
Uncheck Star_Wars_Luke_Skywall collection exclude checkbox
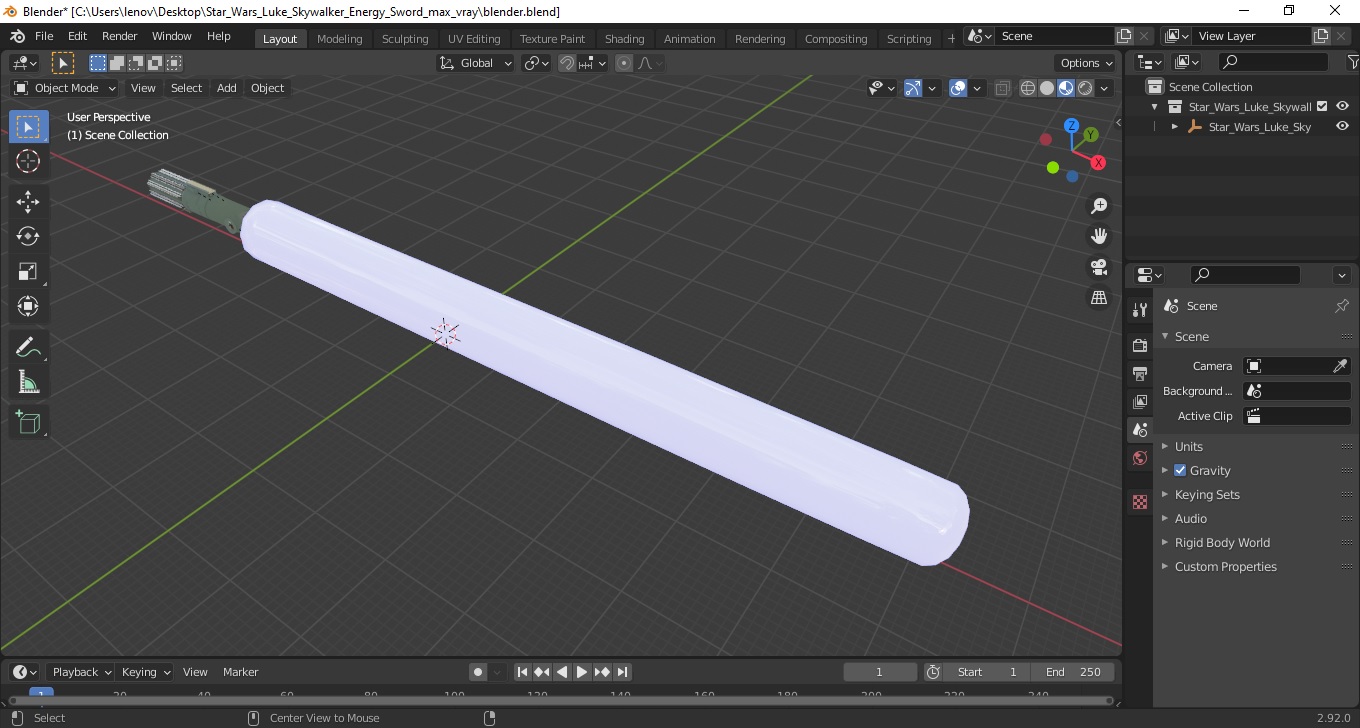pos(1322,106)
